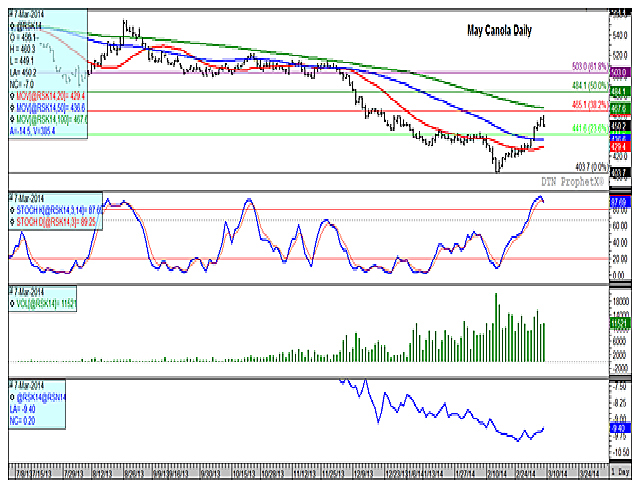
Task: Click the diamond marker beside MOV 20 legend
Action: [x=12, y=96]
